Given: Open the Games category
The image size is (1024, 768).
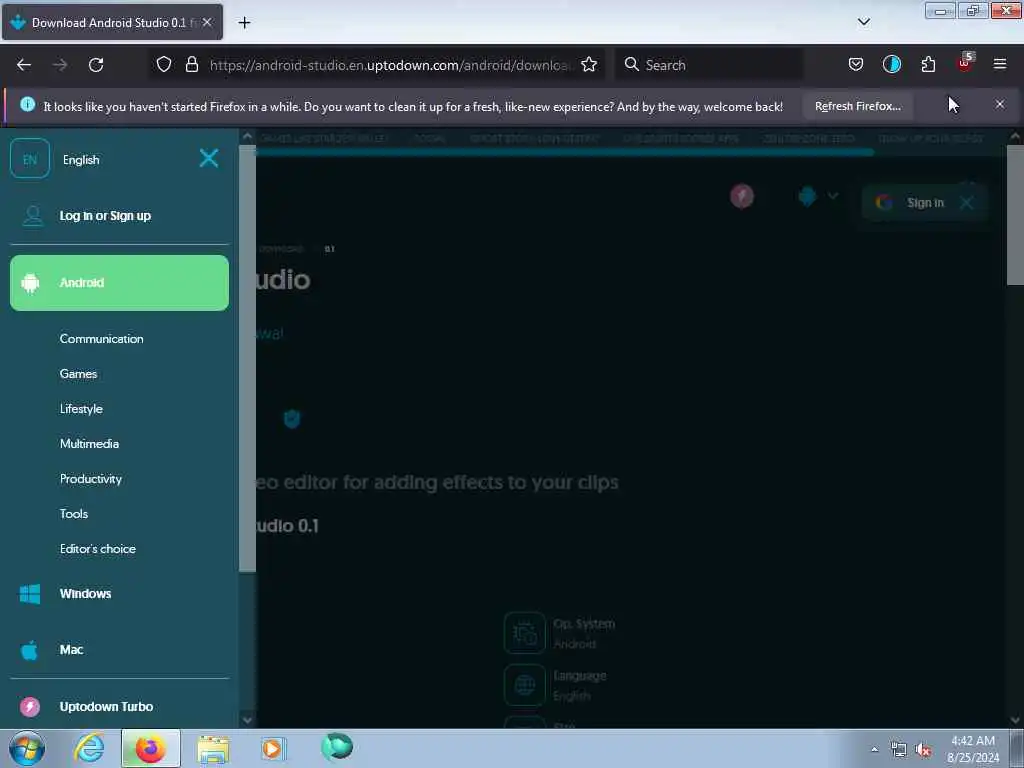Looking at the screenshot, I should pyautogui.click(x=78, y=374).
